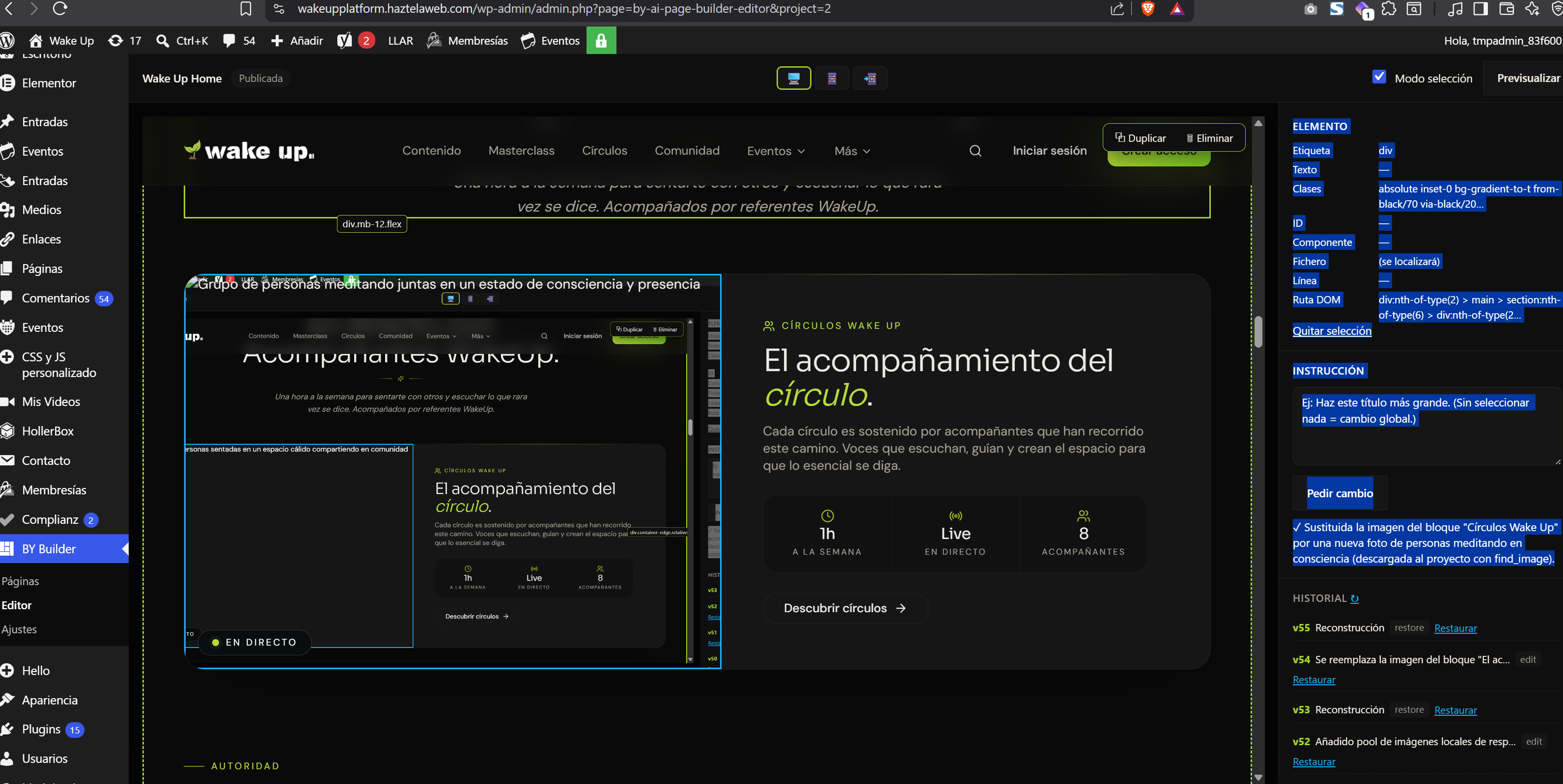Image resolution: width=1563 pixels, height=784 pixels.
Task: Open Ajustes under BY Builder submenu
Action: click(19, 629)
